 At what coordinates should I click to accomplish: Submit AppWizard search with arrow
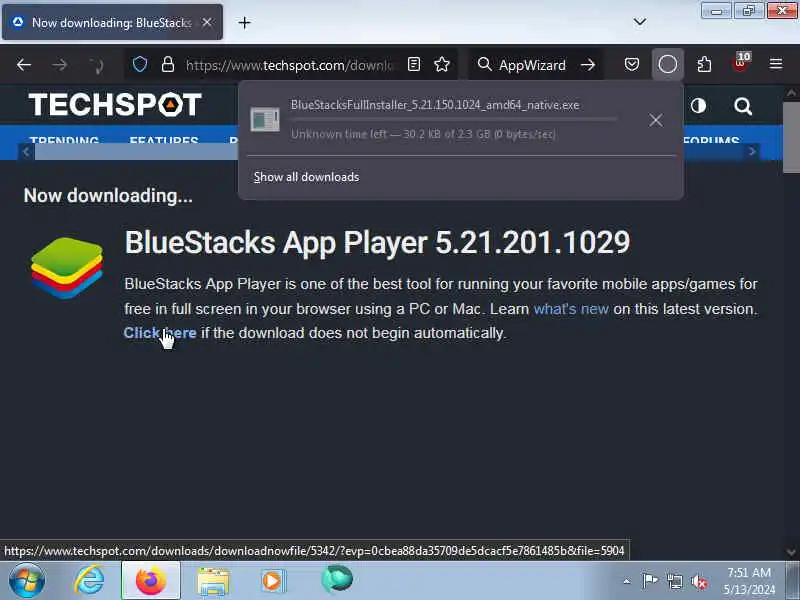[x=588, y=64]
